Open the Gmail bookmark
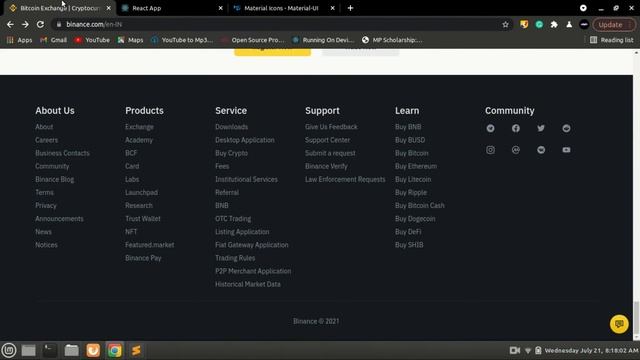640x360 pixels. click(53, 40)
